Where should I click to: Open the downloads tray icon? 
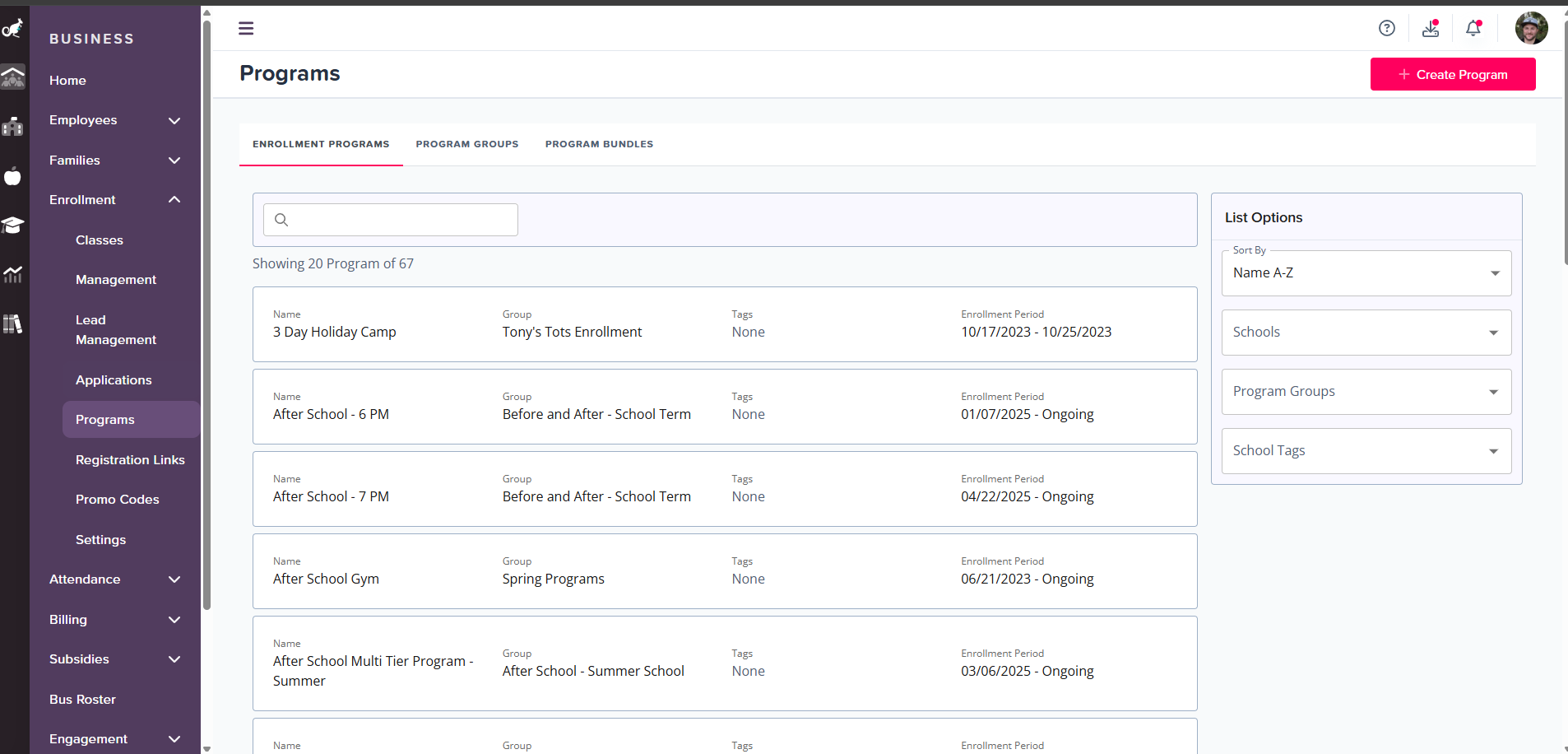click(x=1431, y=28)
